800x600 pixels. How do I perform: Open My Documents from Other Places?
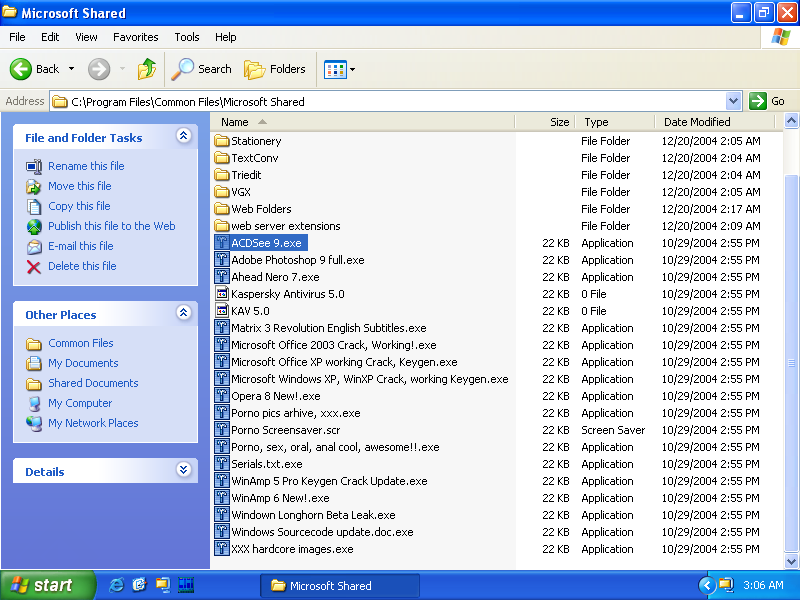pos(83,363)
